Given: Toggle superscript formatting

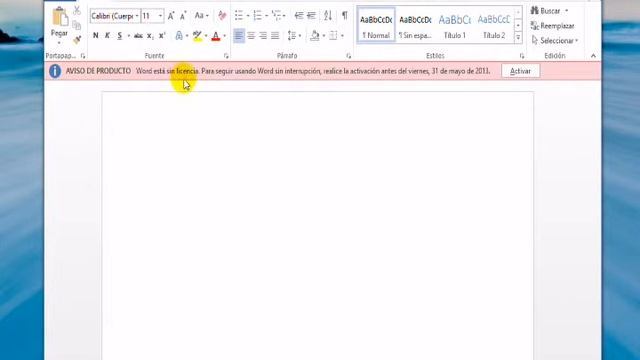Looking at the screenshot, I should (162, 36).
